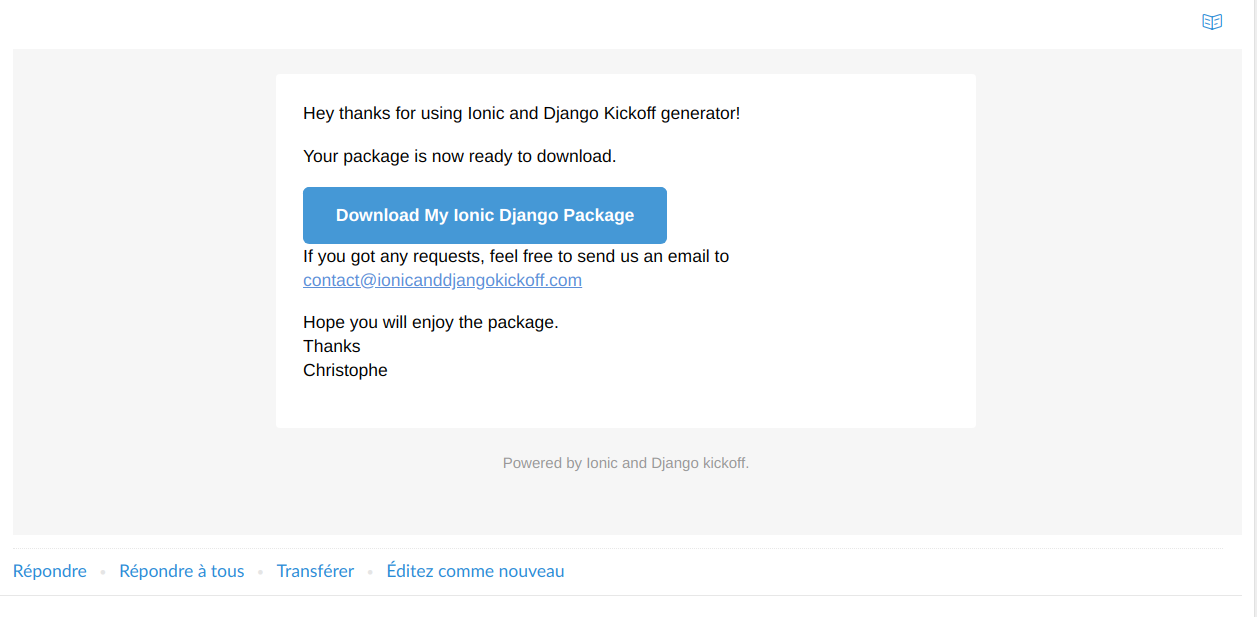Click the "Christophe" signature name
1257x617 pixels.
point(345,370)
